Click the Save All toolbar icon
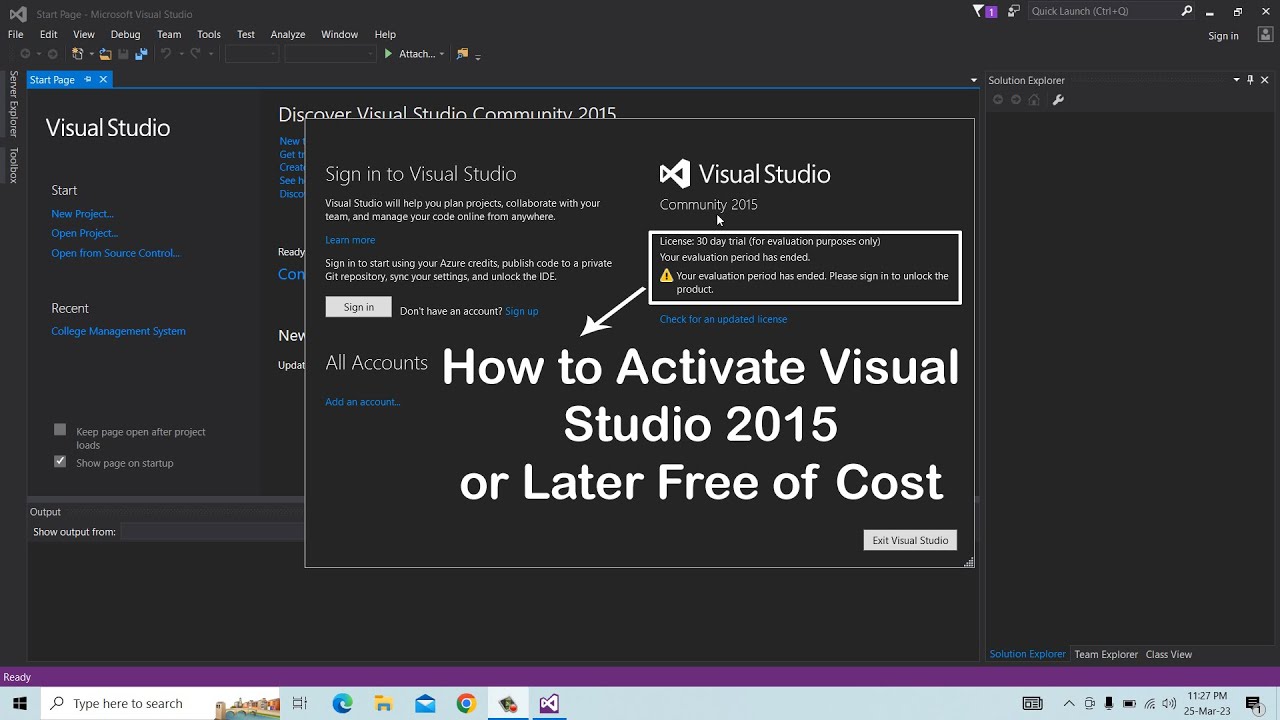 point(141,54)
